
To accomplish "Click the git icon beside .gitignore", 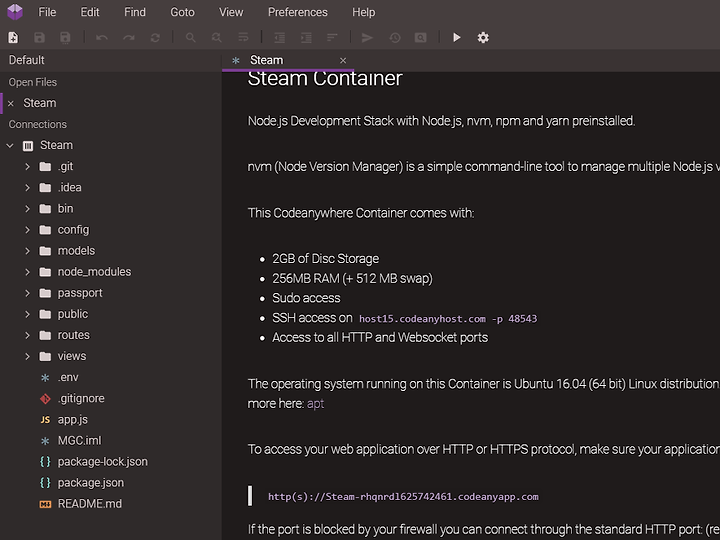I will click(45, 399).
